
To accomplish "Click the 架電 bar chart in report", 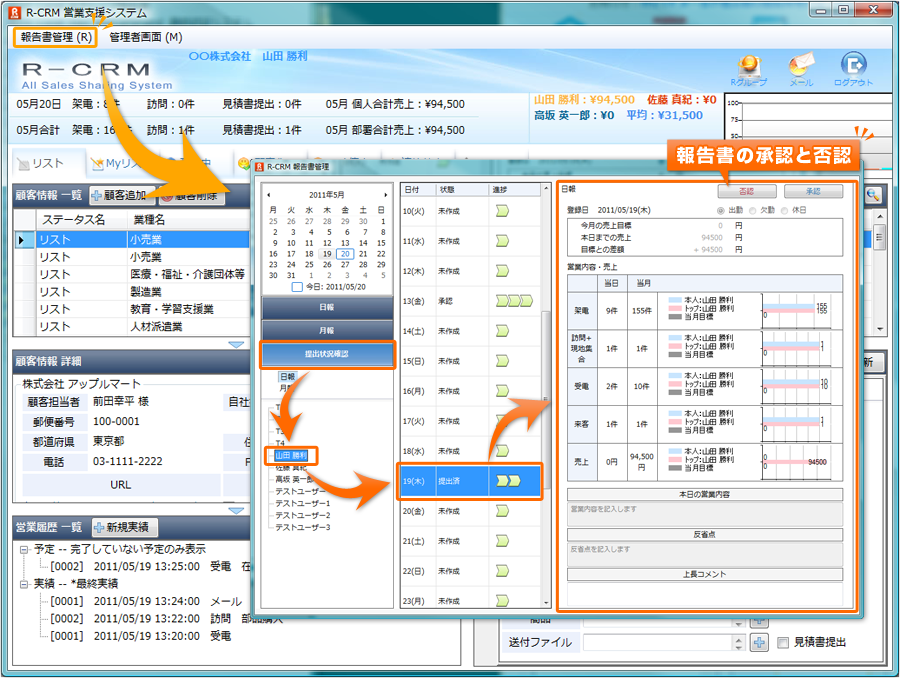I will pyautogui.click(x=797, y=311).
